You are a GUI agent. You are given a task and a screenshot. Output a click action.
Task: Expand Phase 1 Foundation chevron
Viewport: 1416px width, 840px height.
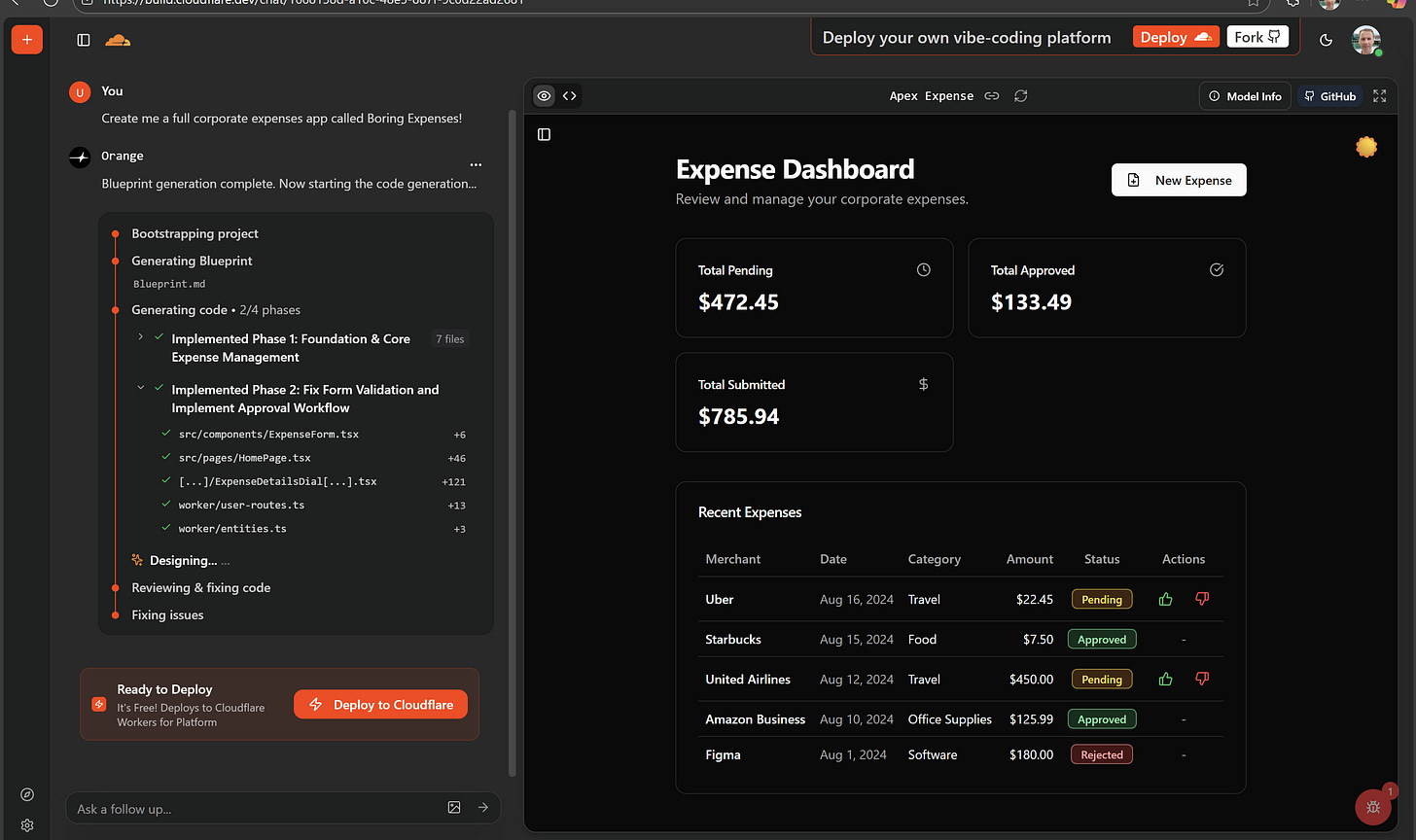141,336
